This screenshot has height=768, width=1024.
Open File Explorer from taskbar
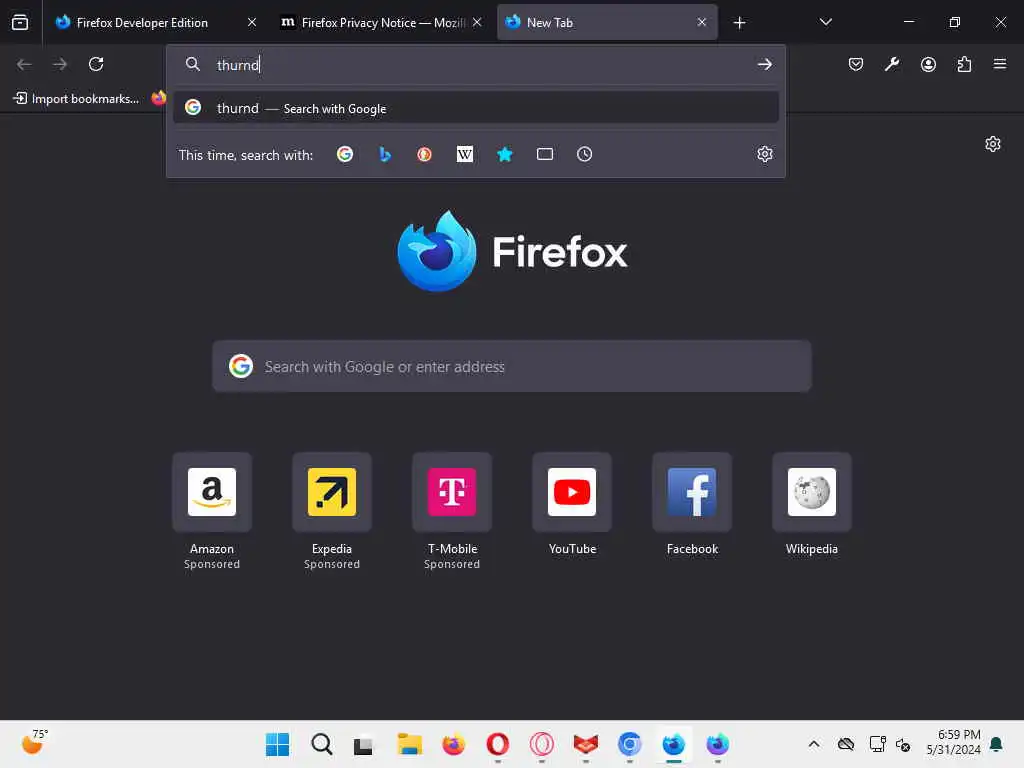[409, 744]
